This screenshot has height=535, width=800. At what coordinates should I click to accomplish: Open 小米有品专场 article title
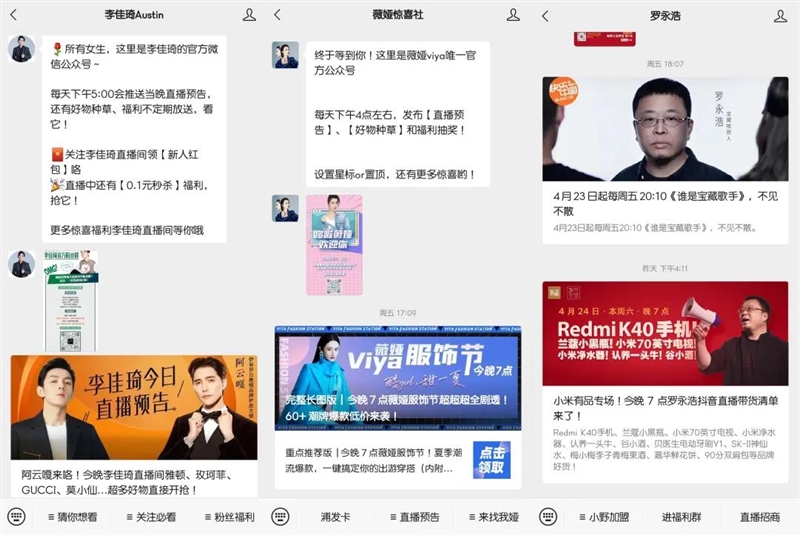pyautogui.click(x=665, y=408)
